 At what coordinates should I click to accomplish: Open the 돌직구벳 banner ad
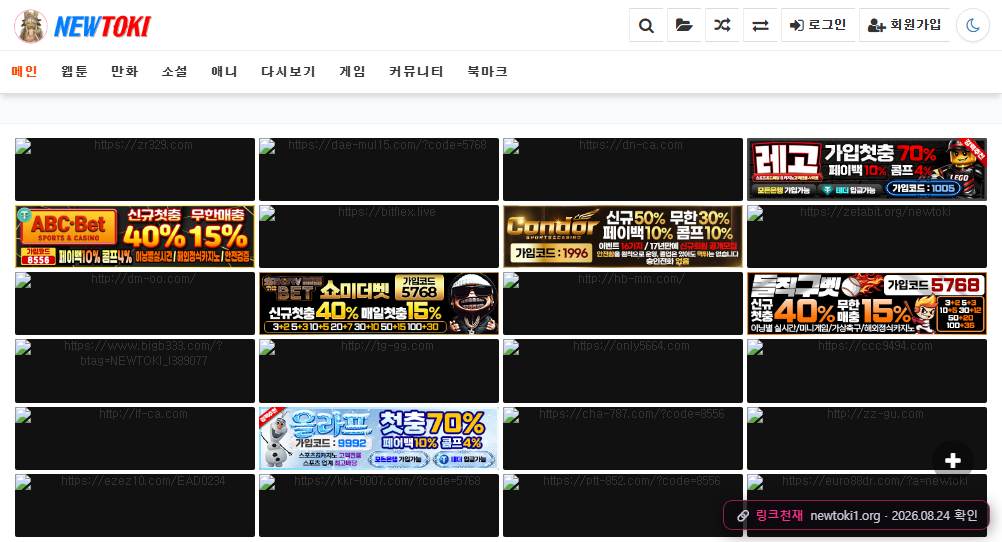[x=867, y=304]
